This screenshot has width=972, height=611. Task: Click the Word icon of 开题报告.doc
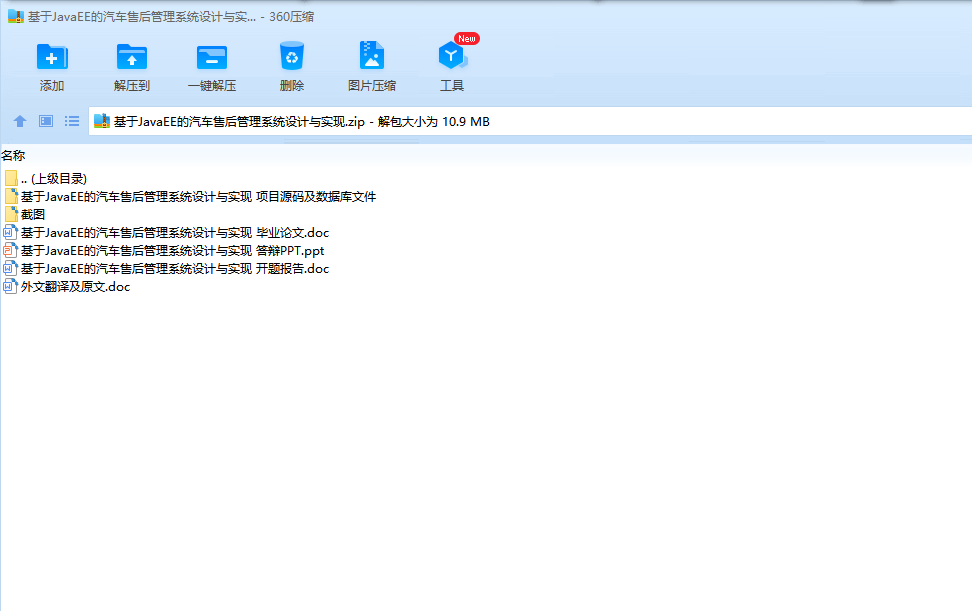click(10, 268)
